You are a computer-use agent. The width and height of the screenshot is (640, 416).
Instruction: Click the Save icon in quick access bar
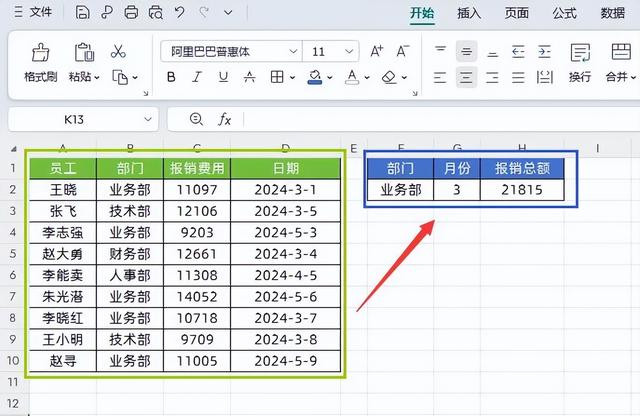[x=83, y=13]
